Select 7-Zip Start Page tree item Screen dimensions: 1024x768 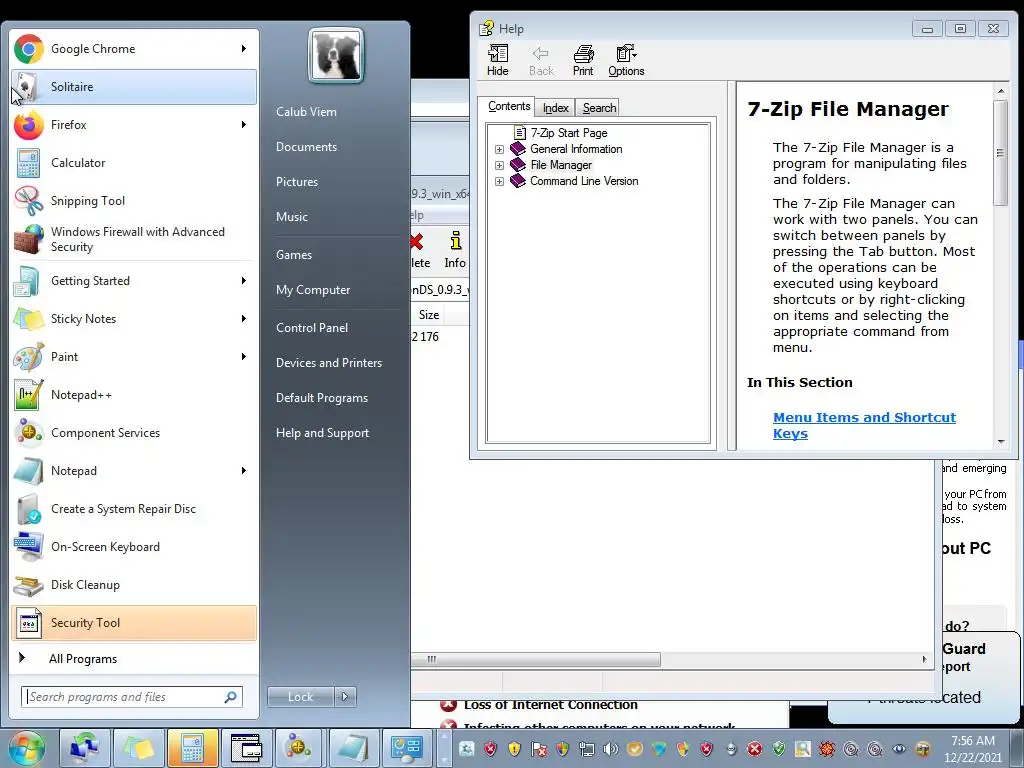pyautogui.click(x=569, y=133)
